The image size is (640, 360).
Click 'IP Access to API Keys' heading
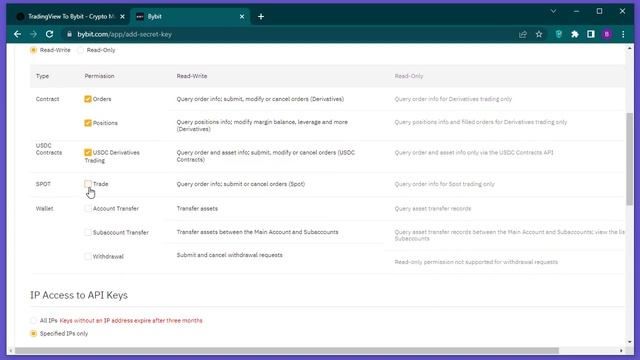[x=79, y=295]
